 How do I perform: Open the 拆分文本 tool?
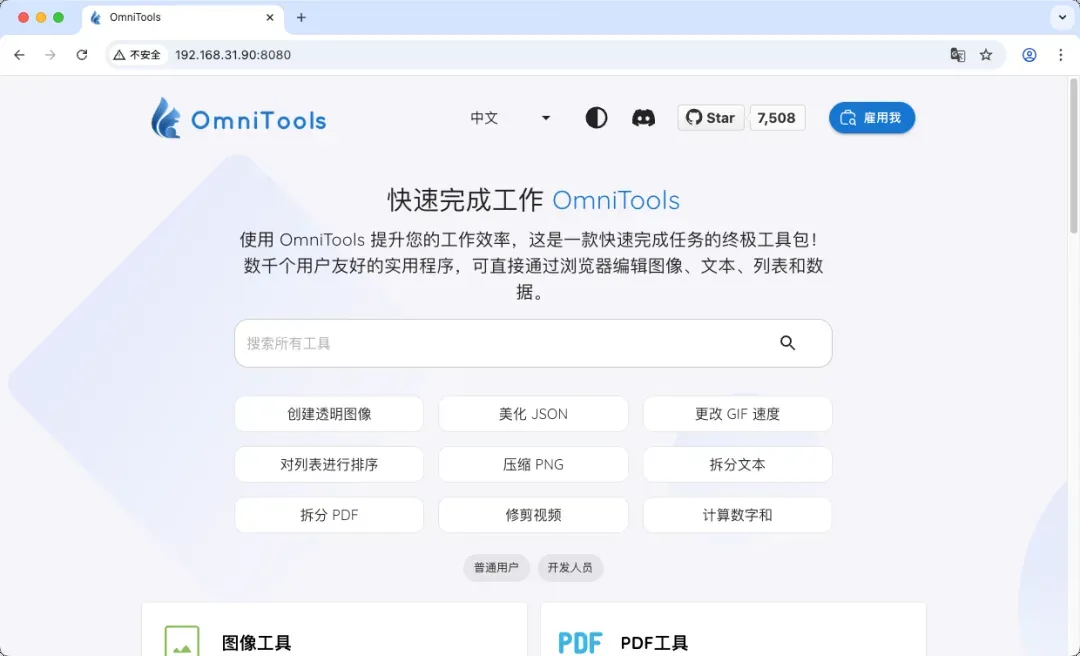[738, 464]
